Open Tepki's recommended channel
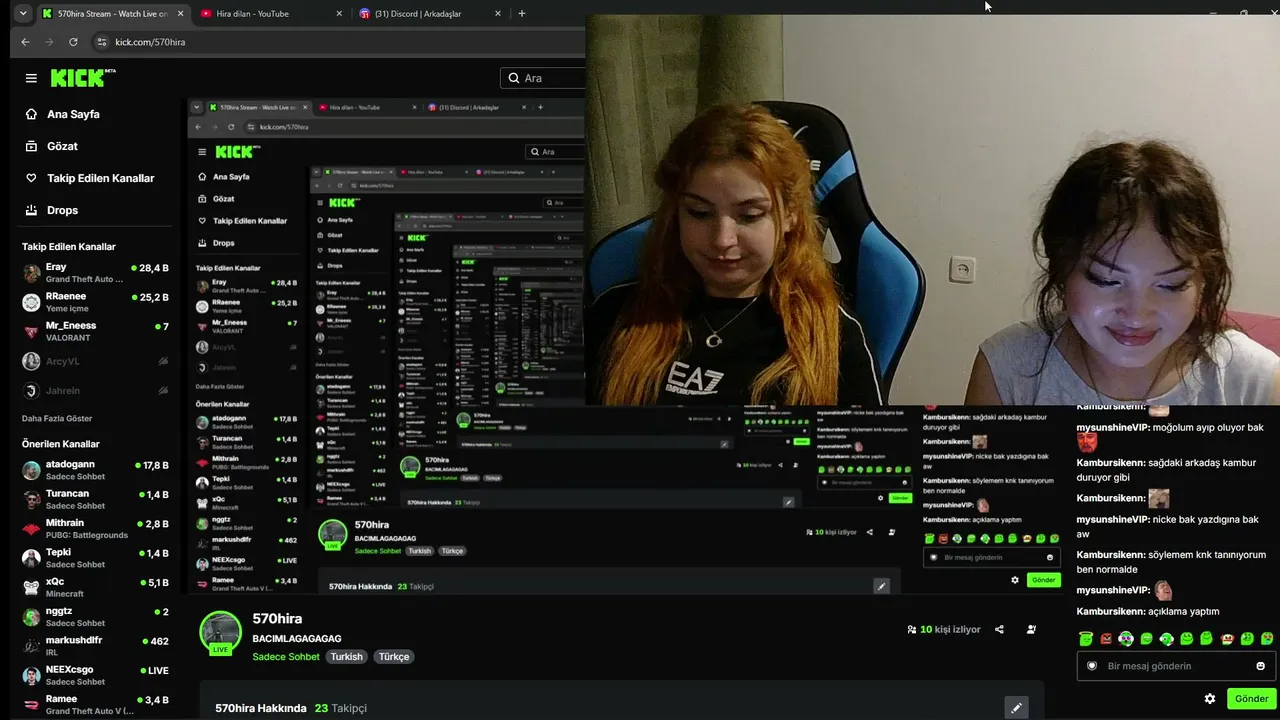The image size is (1280, 720). (96, 558)
